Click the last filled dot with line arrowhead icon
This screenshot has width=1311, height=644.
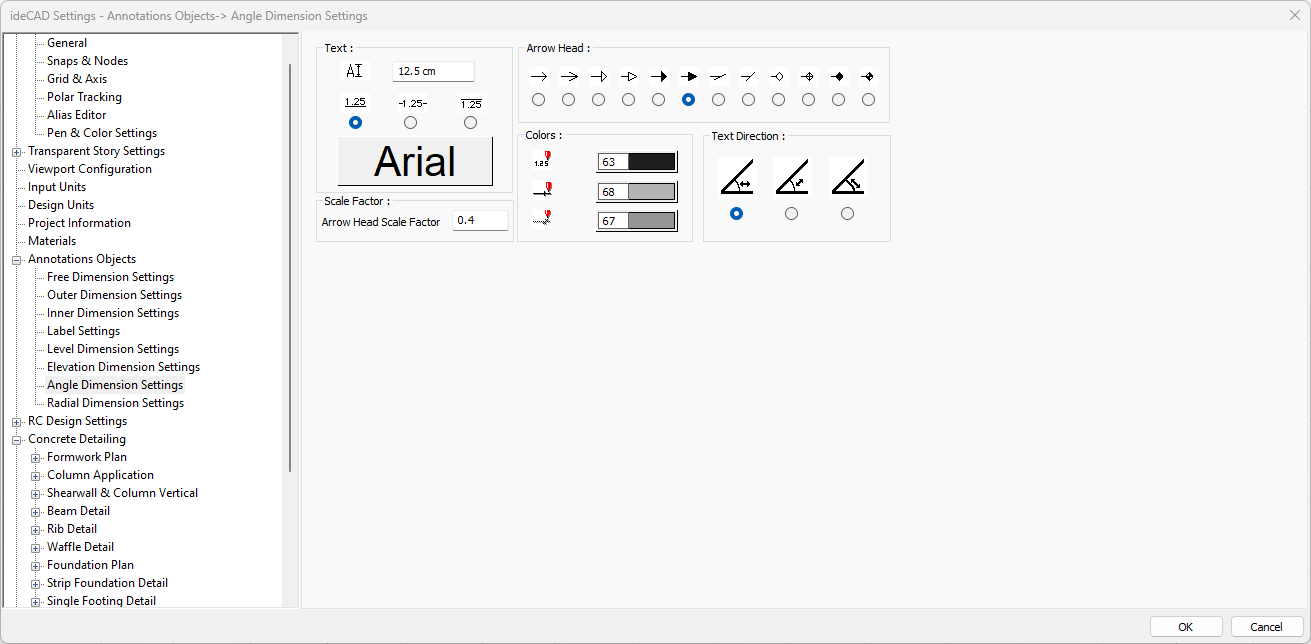tap(869, 76)
